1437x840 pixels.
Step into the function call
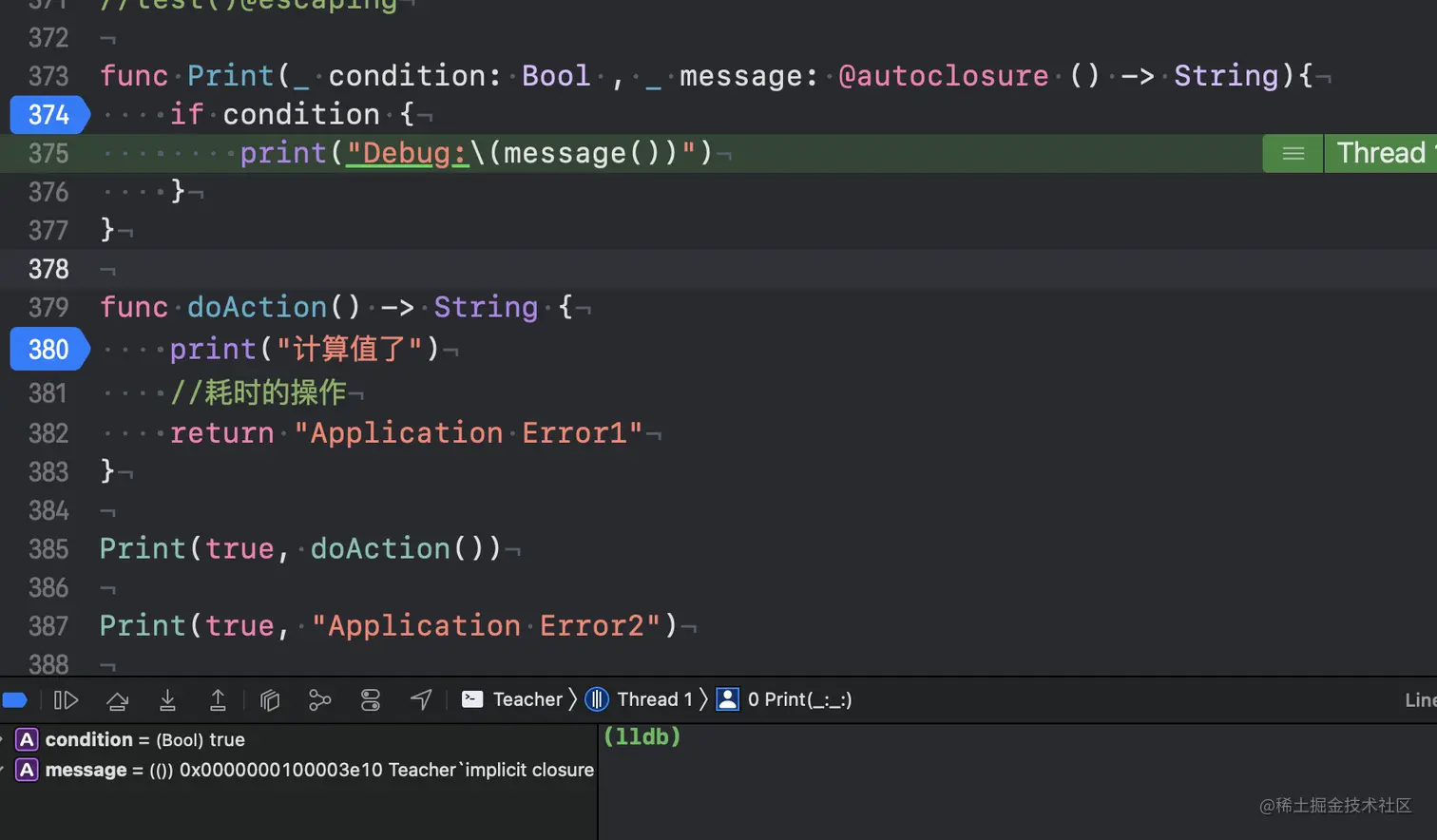click(167, 700)
